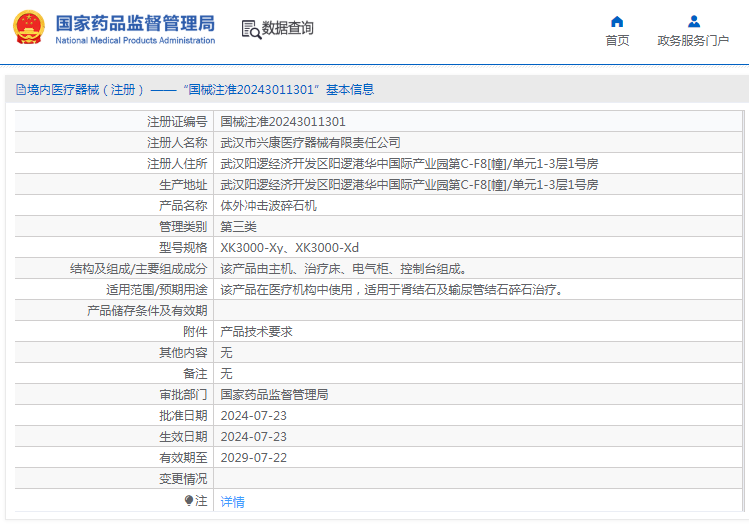
Task: Click 国家药品监督管理局 in 审批部门 row
Action: (x=274, y=395)
